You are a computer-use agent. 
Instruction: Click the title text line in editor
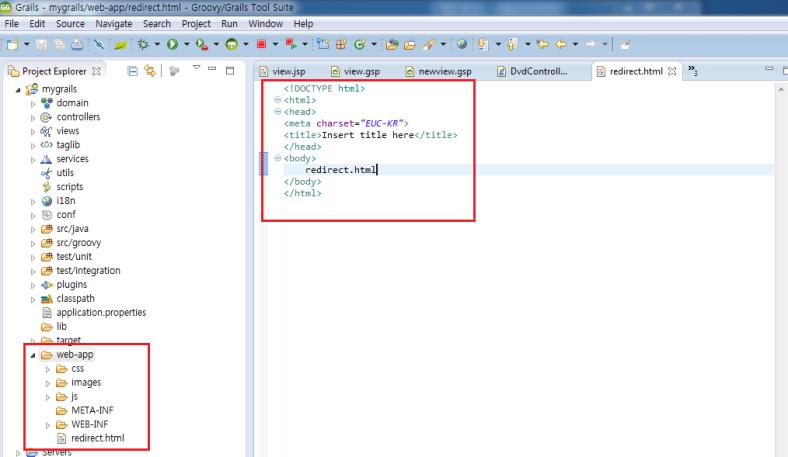(x=371, y=135)
